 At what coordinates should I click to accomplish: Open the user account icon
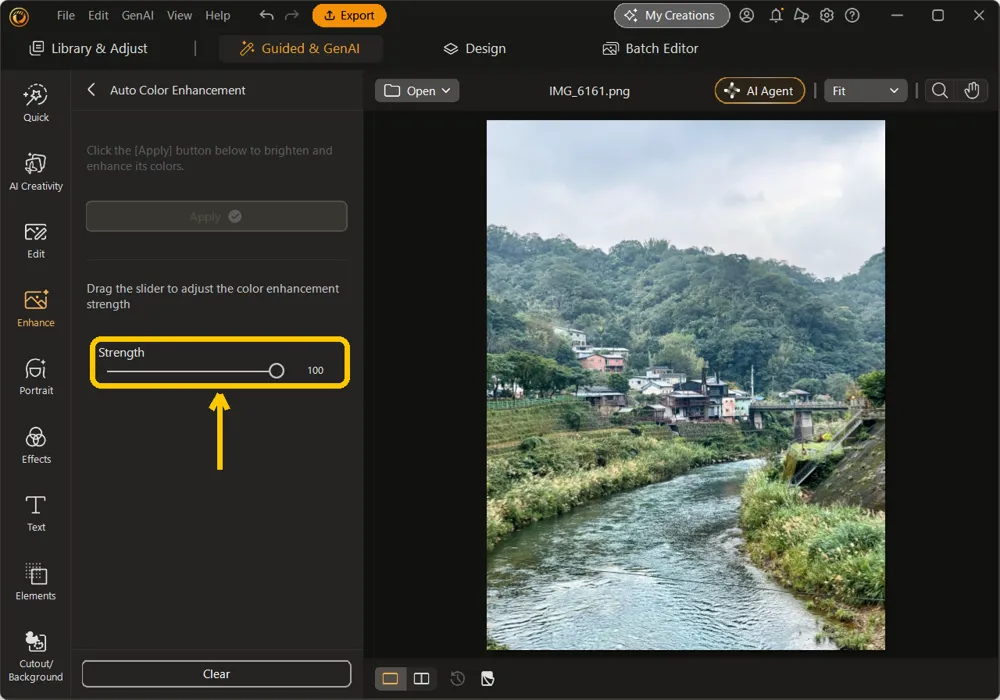pos(746,15)
